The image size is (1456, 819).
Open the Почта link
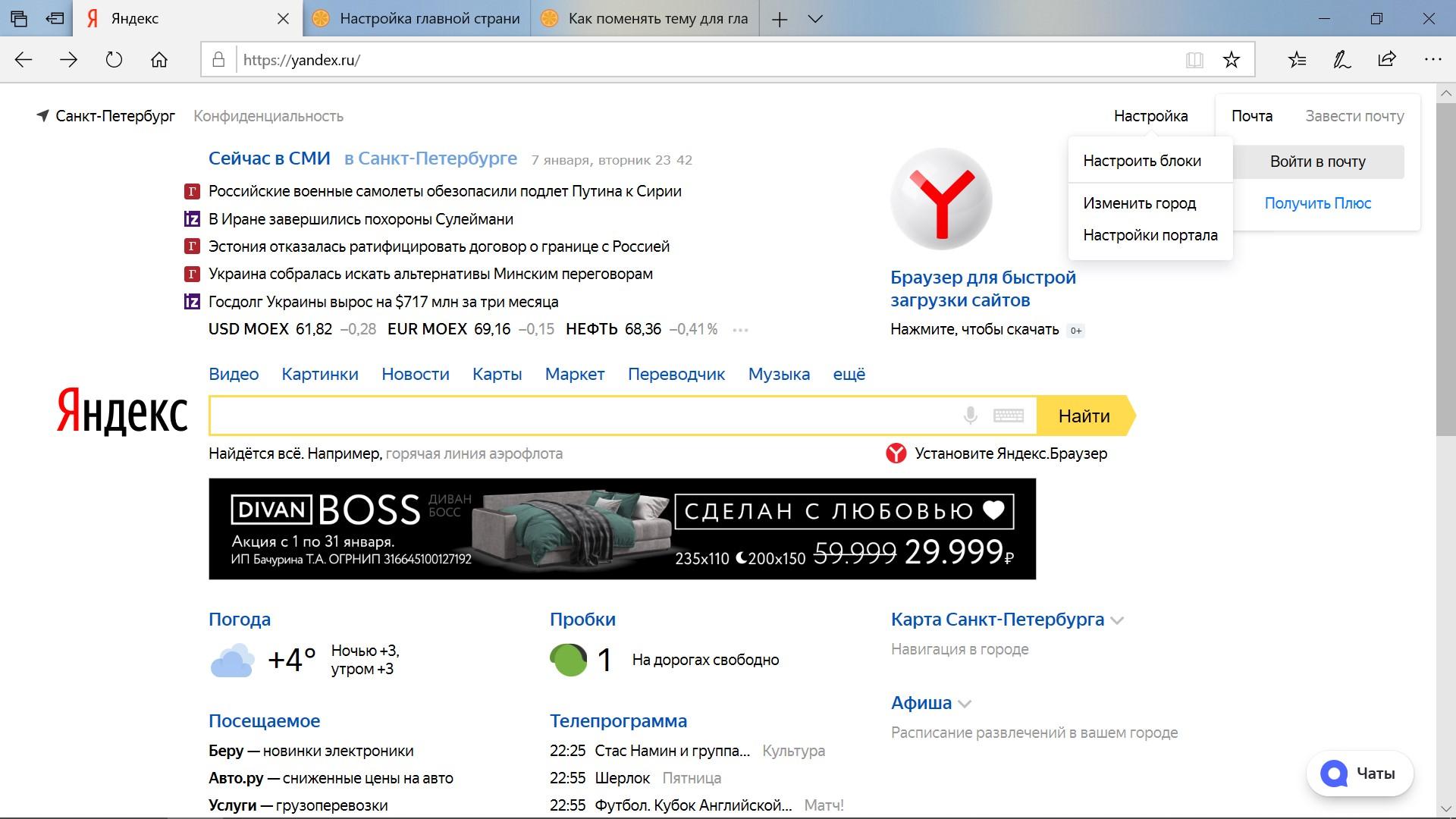point(1252,116)
